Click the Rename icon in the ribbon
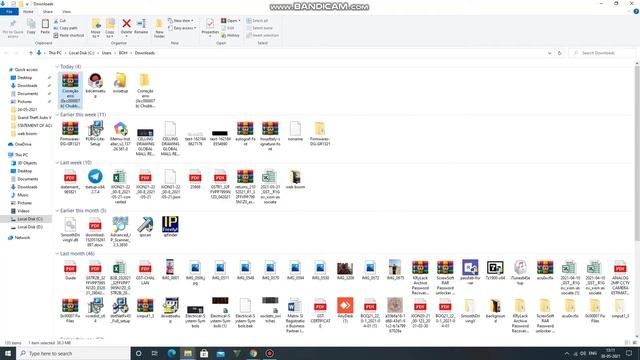This screenshot has width=640, height=360. pos(141,24)
